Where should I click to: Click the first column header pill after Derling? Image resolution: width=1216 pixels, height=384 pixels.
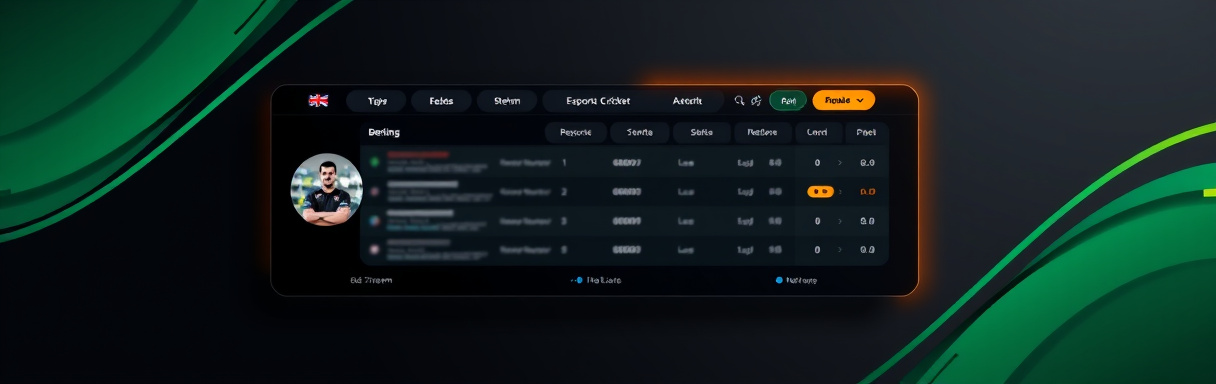tap(576, 132)
